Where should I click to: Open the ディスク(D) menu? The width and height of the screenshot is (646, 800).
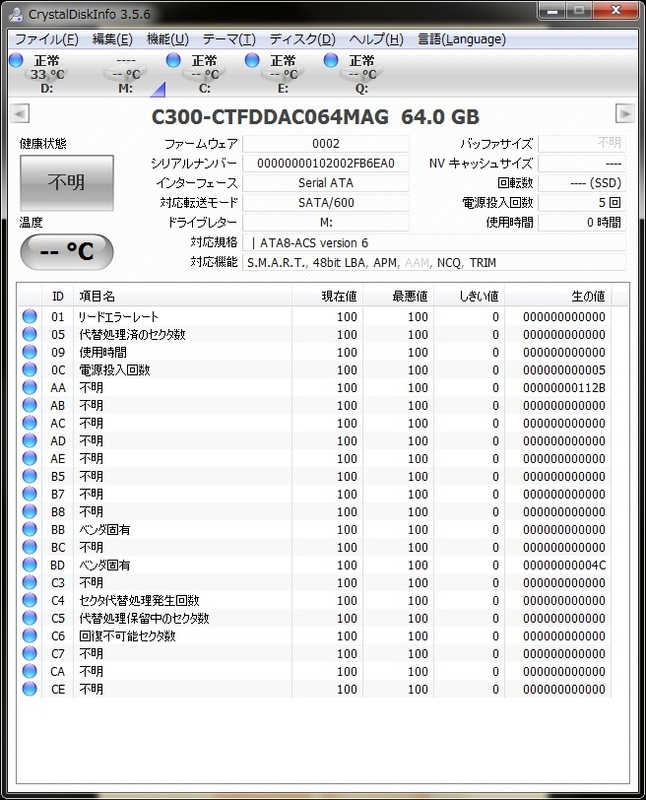tap(303, 39)
